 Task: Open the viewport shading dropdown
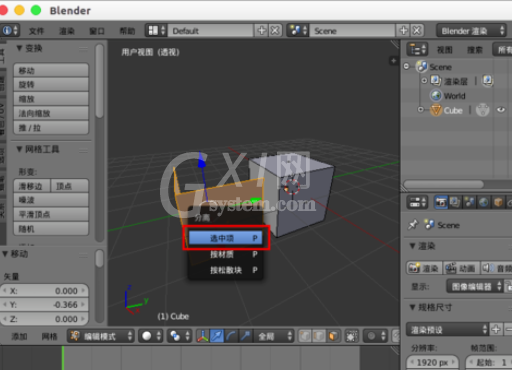(x=151, y=336)
